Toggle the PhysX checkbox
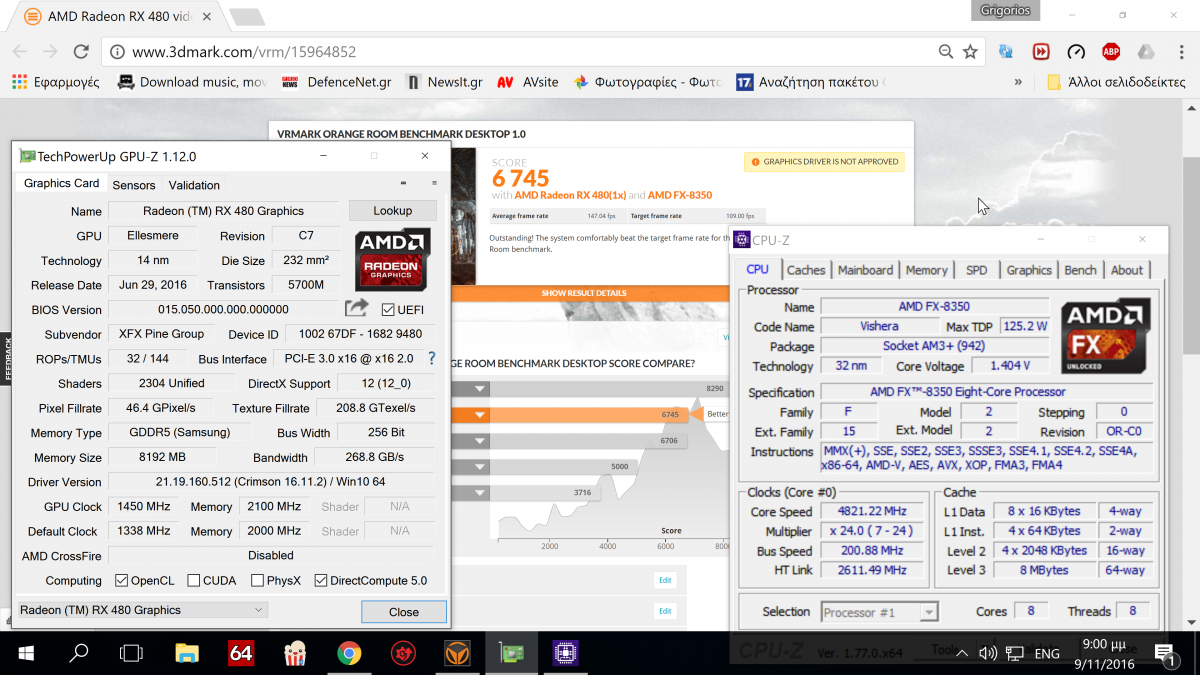The width and height of the screenshot is (1200, 675). click(258, 581)
